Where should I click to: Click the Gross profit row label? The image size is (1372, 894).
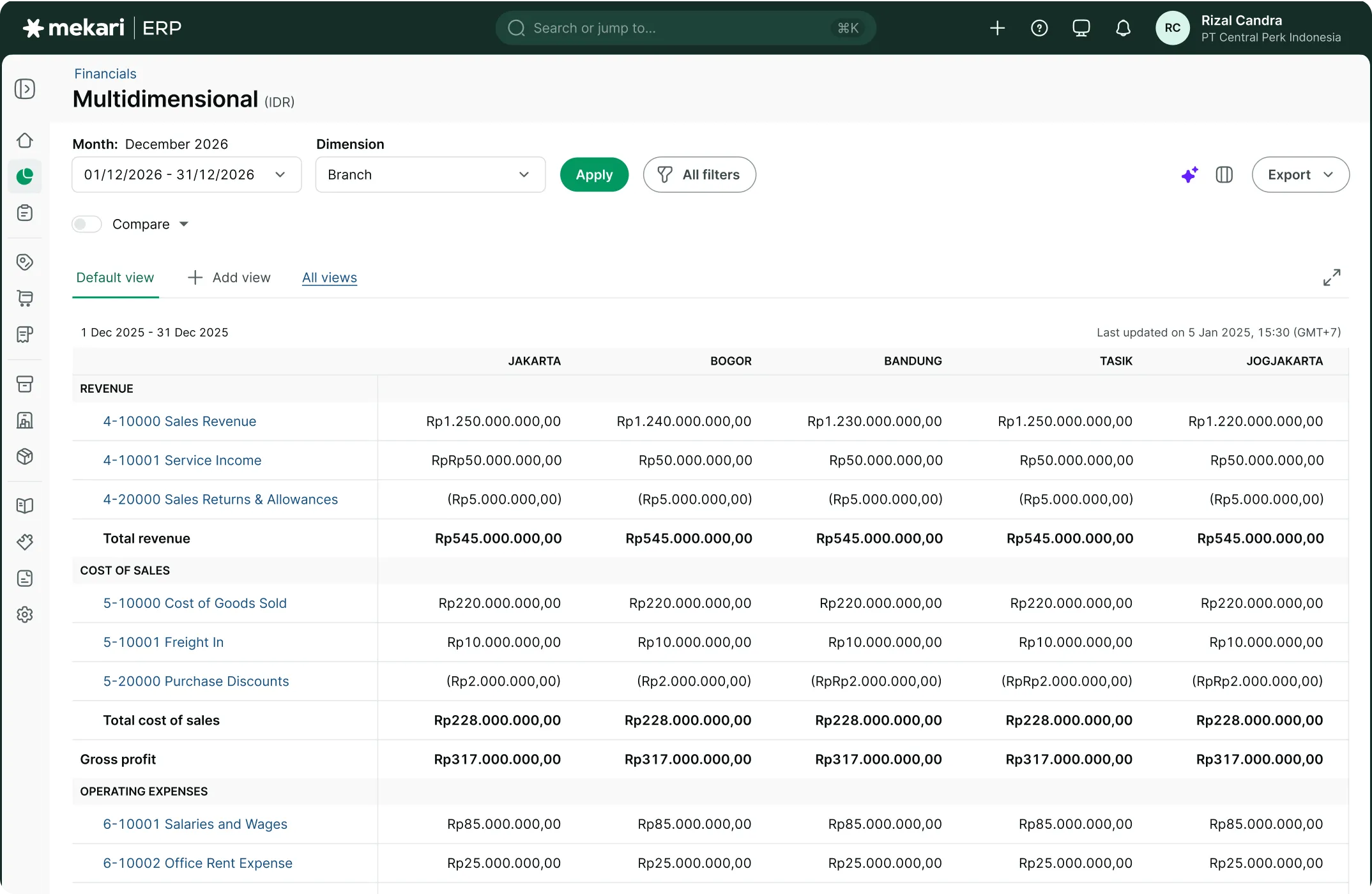click(118, 759)
